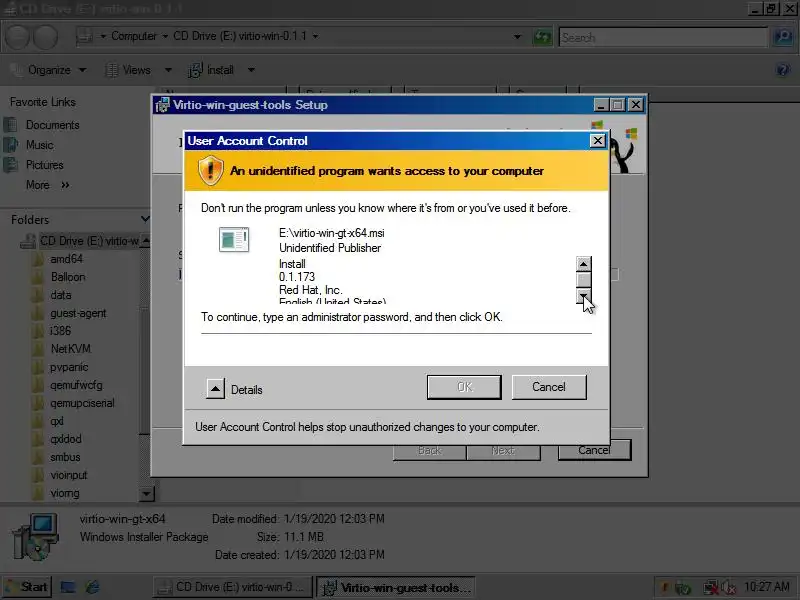Image resolution: width=800 pixels, height=600 pixels.
Task: Click scroll-down arrow in program details list
Action: tap(584, 296)
